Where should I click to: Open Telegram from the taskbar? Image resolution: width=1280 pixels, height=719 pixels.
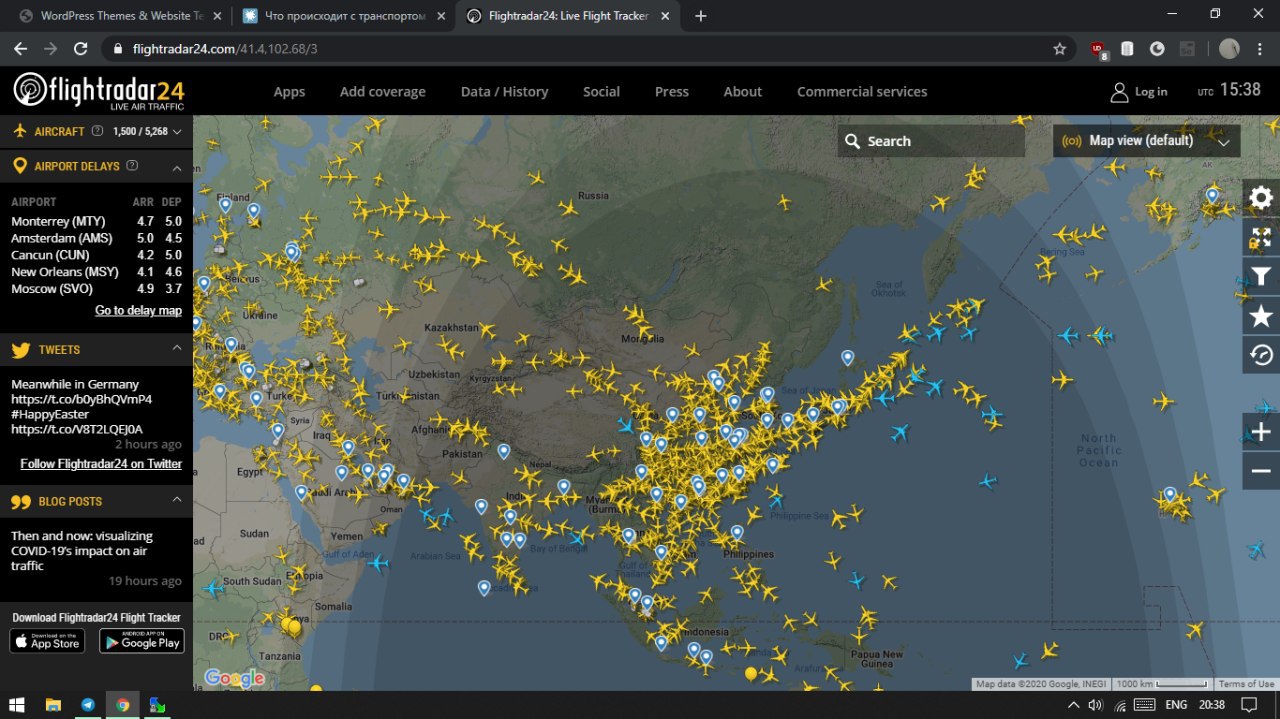pos(87,705)
